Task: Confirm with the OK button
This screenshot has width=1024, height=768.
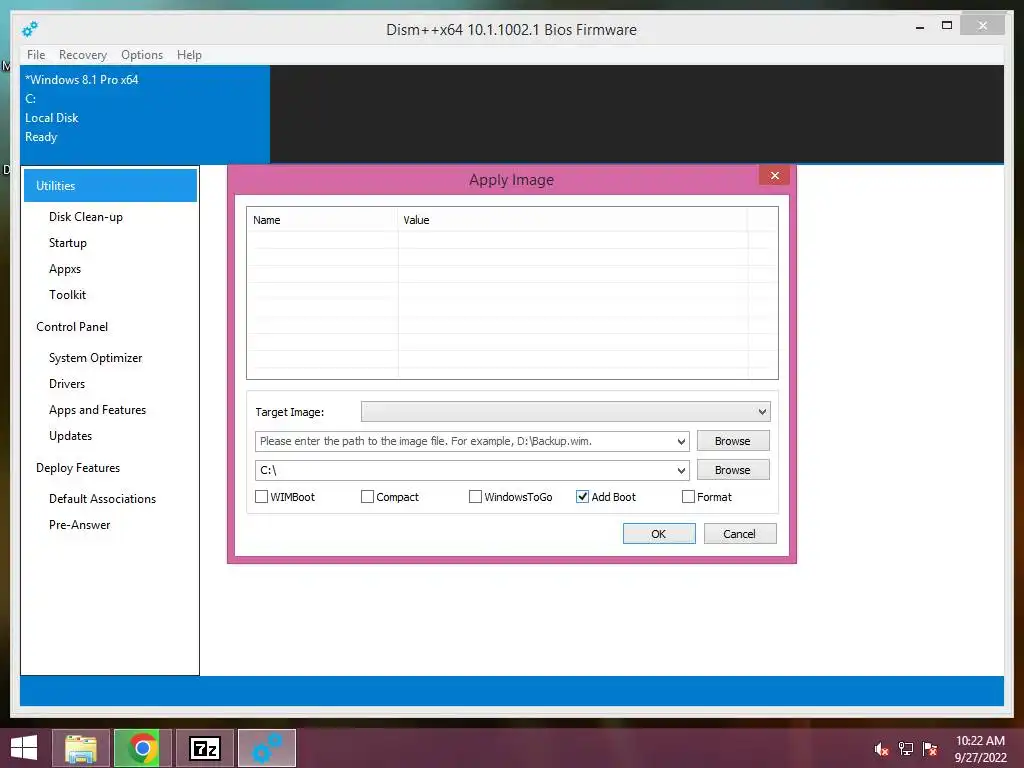Action: (659, 534)
